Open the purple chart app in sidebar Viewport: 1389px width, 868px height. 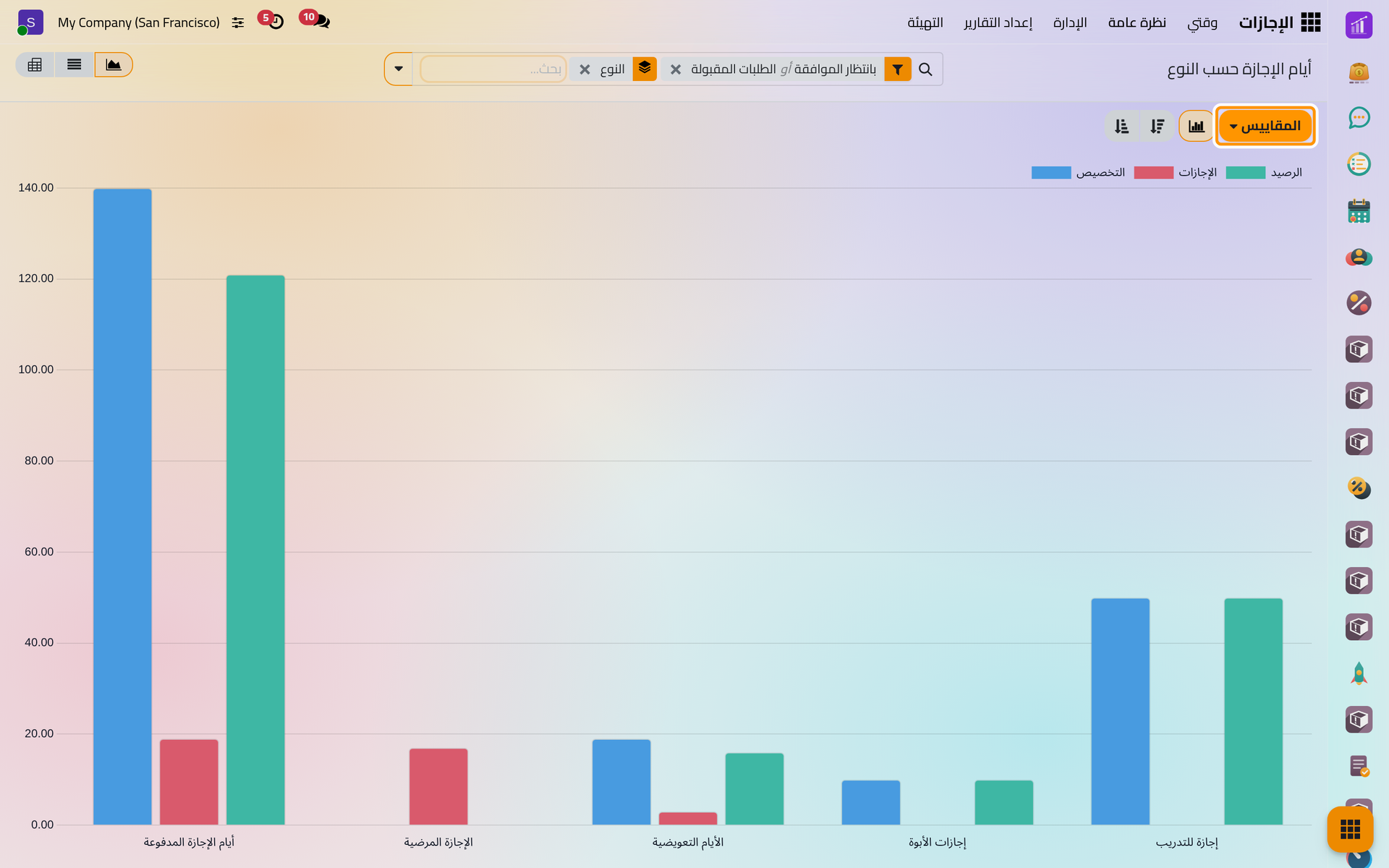[x=1359, y=25]
